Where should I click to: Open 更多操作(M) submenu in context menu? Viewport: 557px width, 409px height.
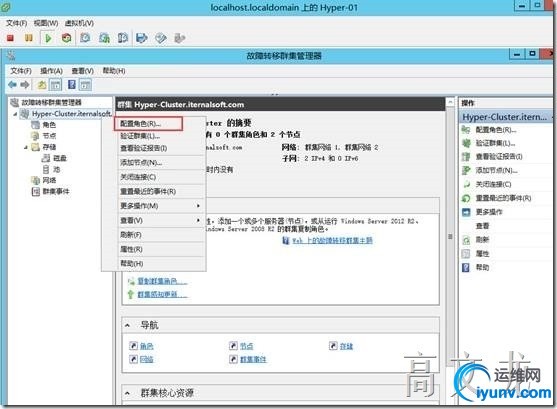(139, 206)
